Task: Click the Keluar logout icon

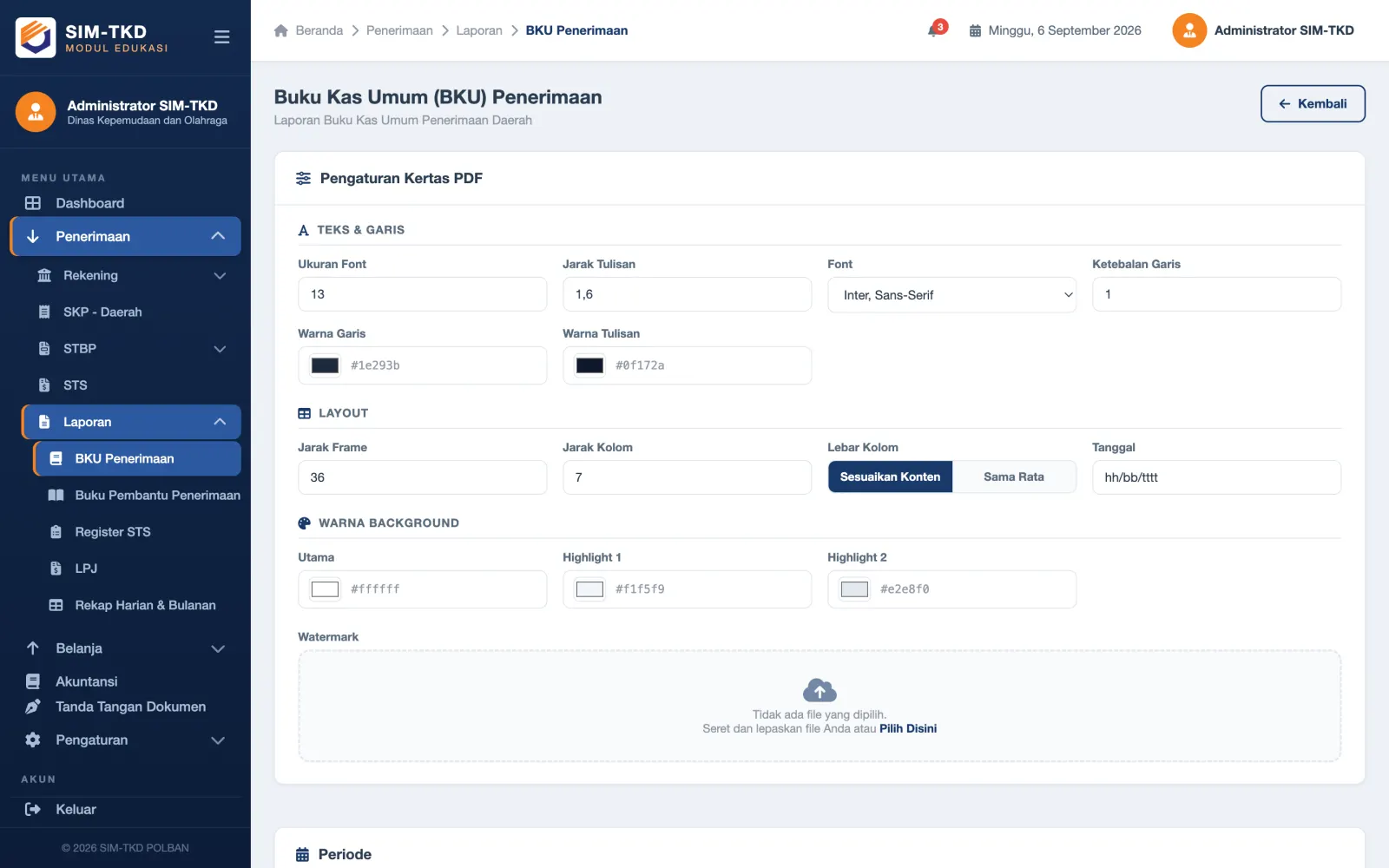Action: (x=33, y=809)
